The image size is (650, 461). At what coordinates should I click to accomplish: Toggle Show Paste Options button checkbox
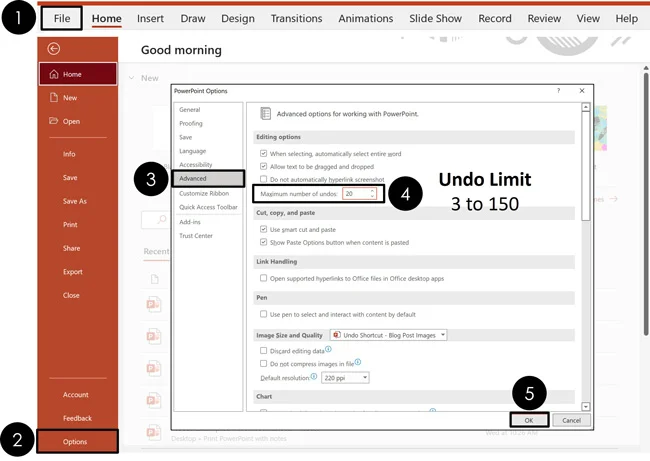(x=263, y=242)
